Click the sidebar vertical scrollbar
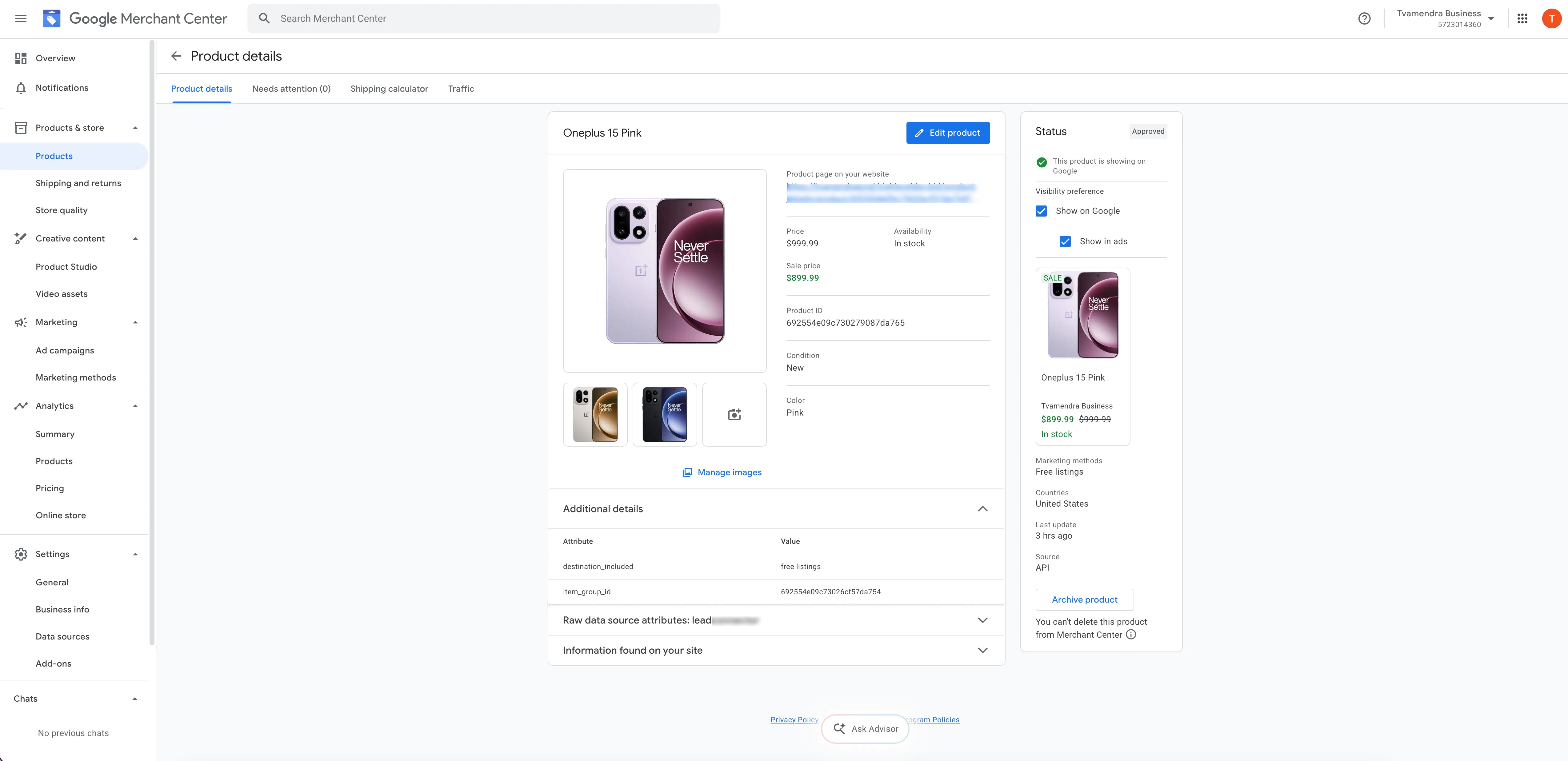 click(x=152, y=342)
